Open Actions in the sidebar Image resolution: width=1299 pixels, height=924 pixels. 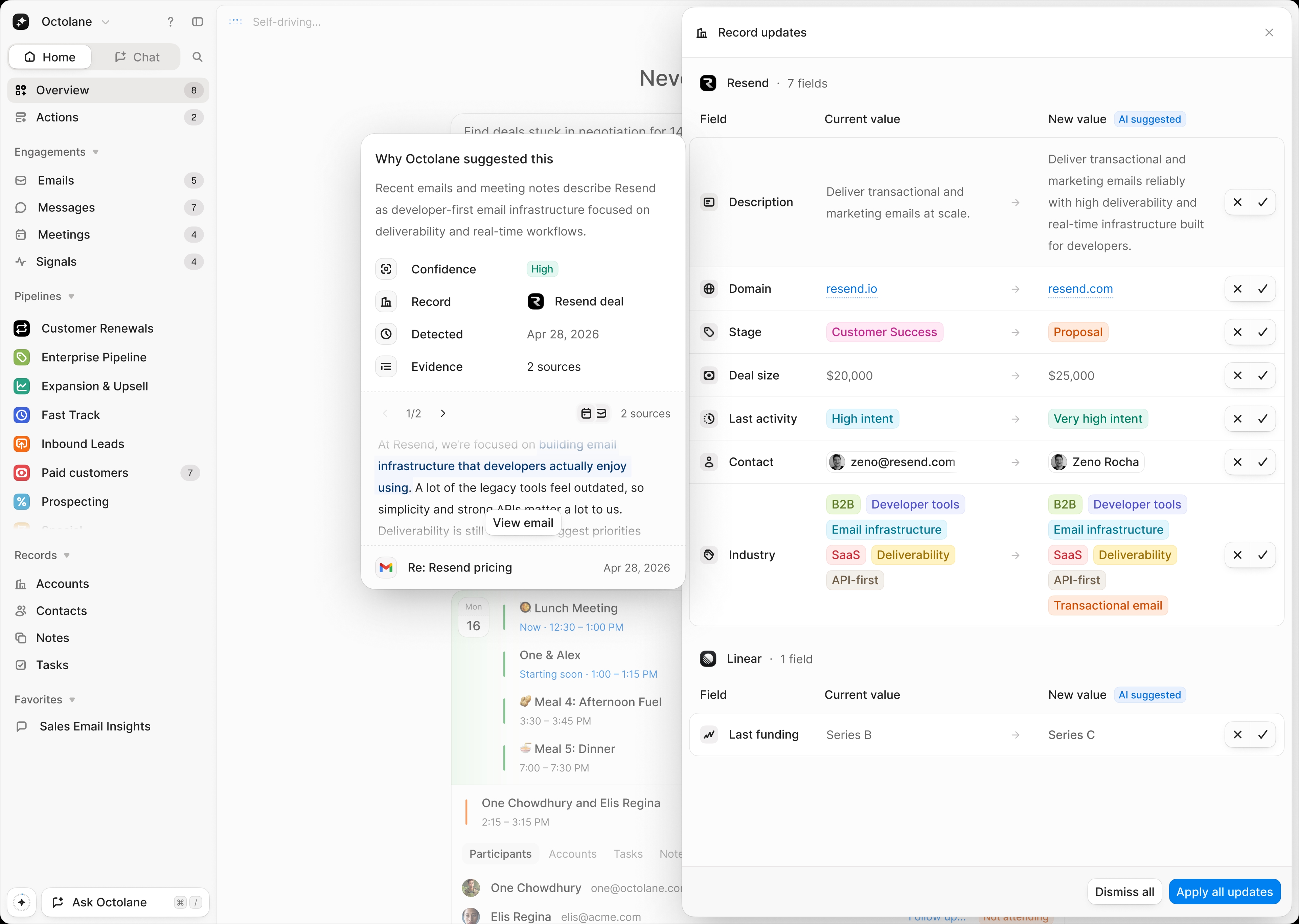[x=108, y=117]
